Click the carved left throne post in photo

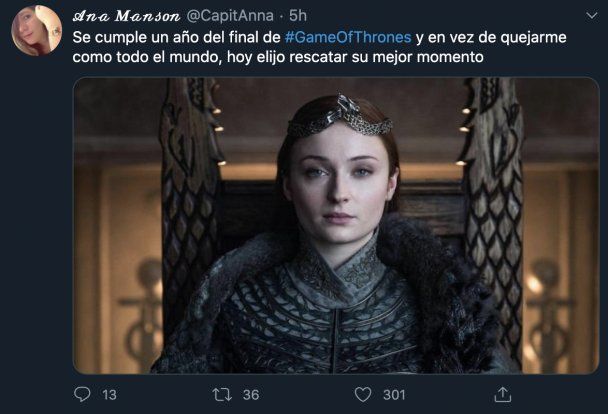[191, 202]
